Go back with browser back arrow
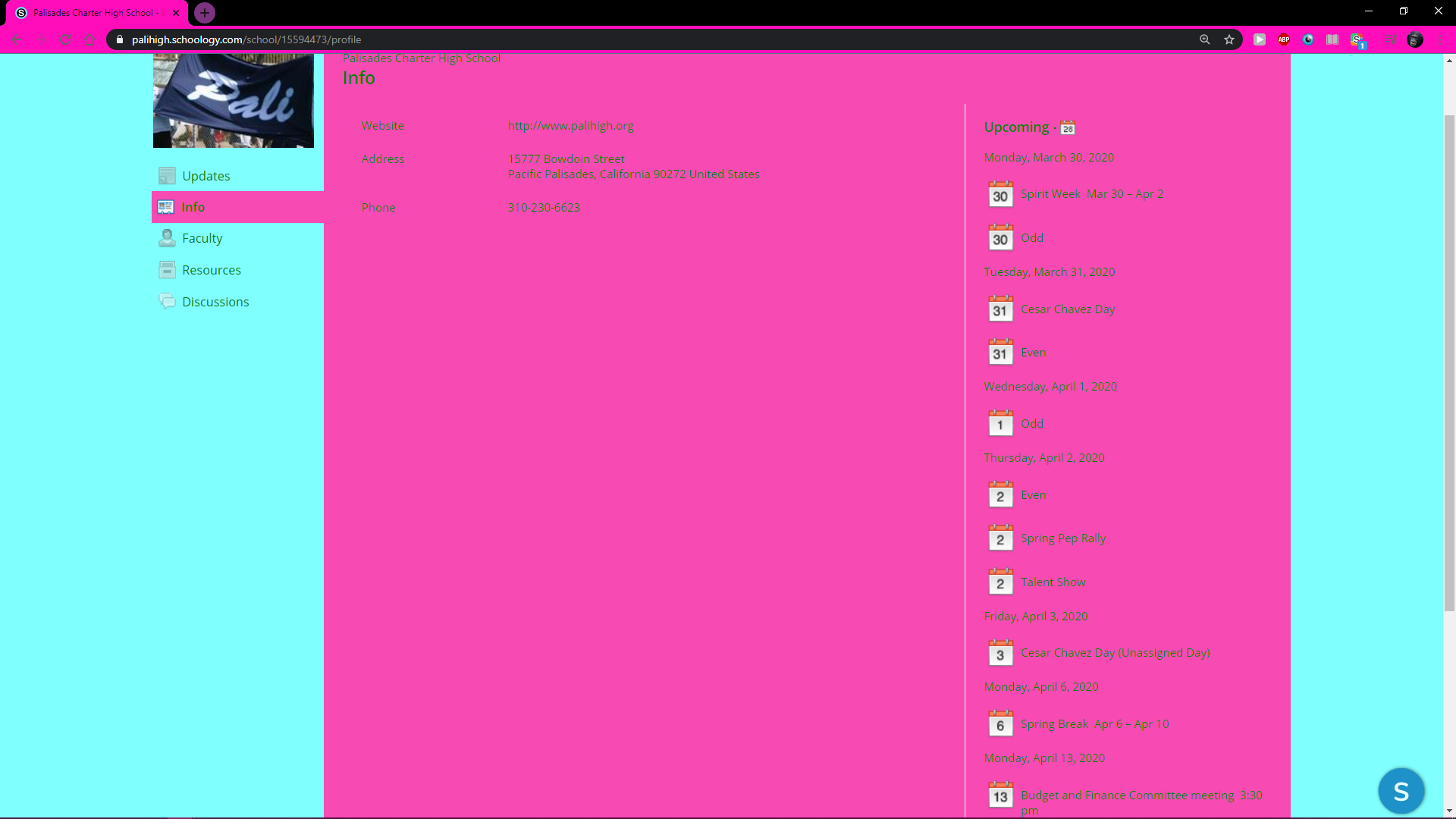This screenshot has width=1456, height=819. (x=17, y=39)
